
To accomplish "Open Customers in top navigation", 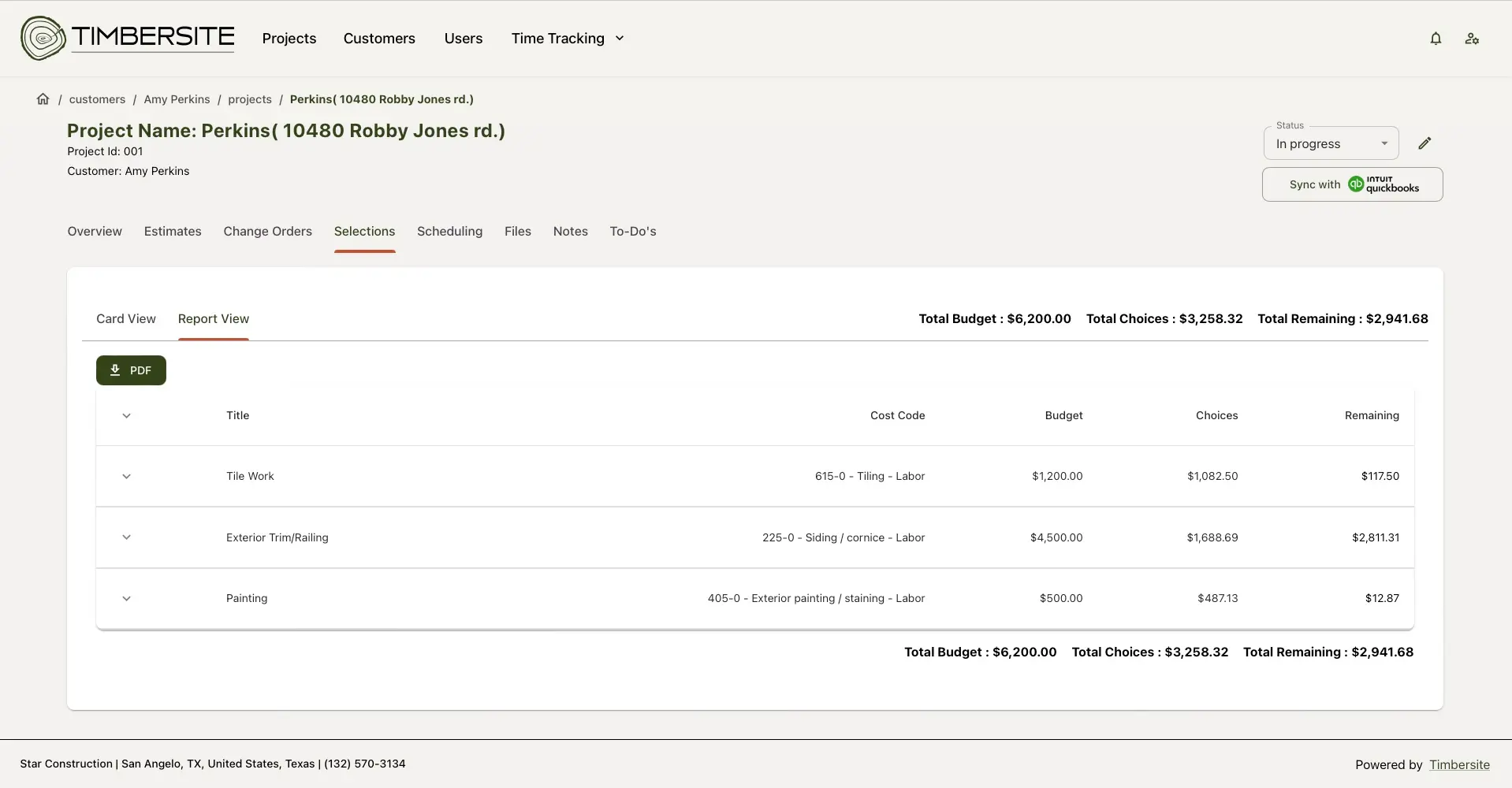I will coord(379,39).
